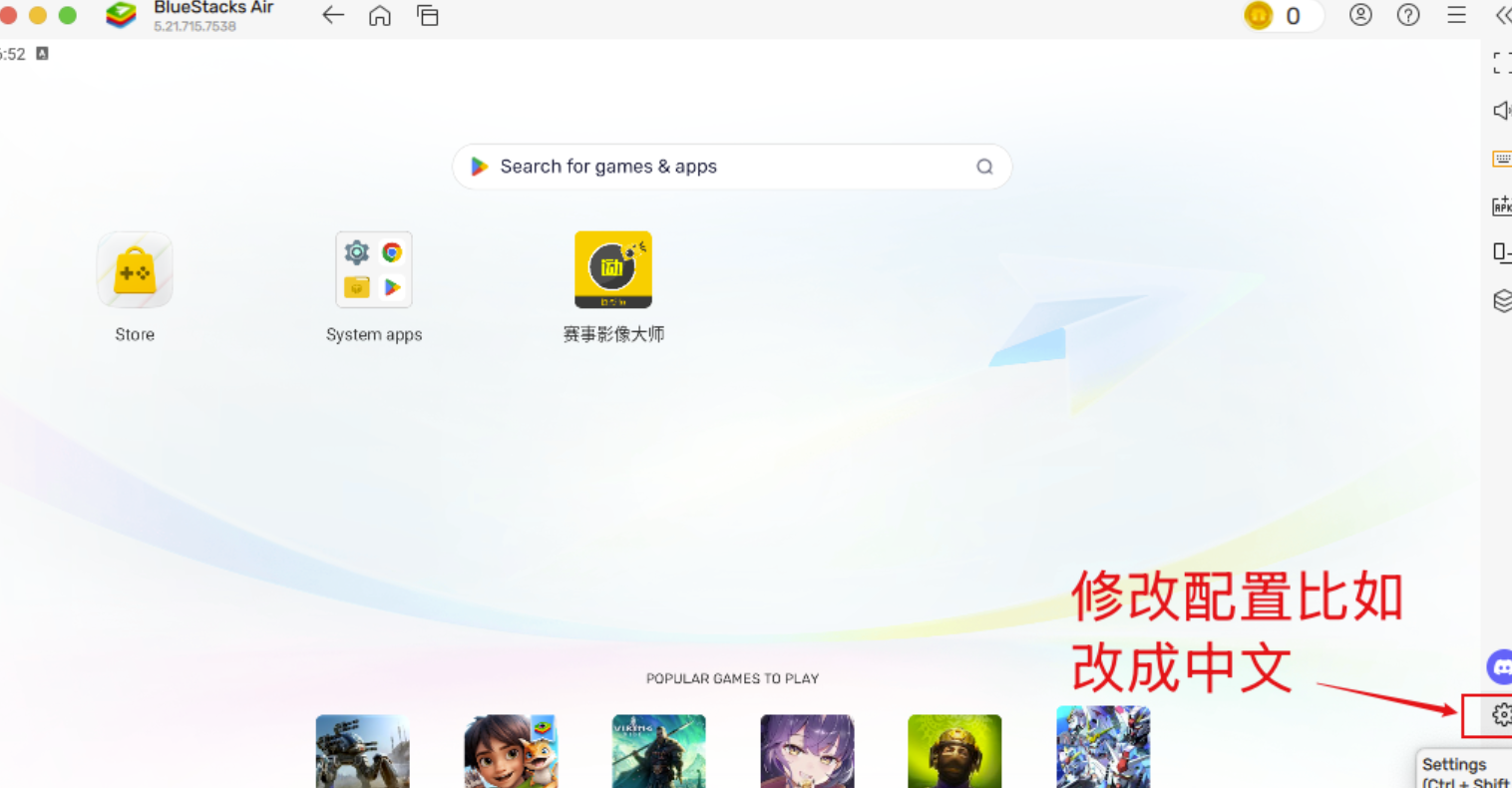Click the Google Play logo in search bar
This screenshot has height=788, width=1512.
[480, 167]
